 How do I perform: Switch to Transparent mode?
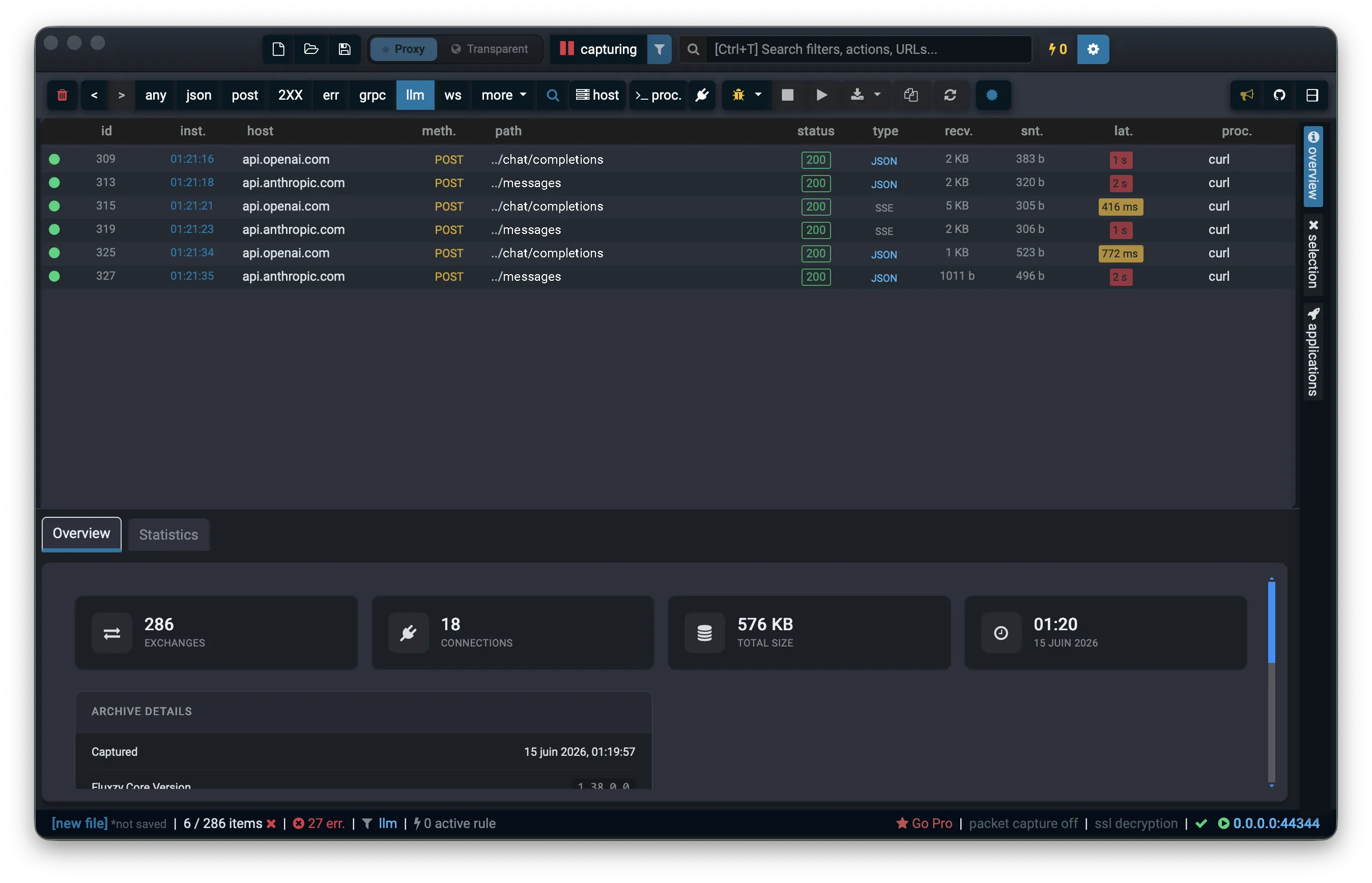click(x=489, y=49)
